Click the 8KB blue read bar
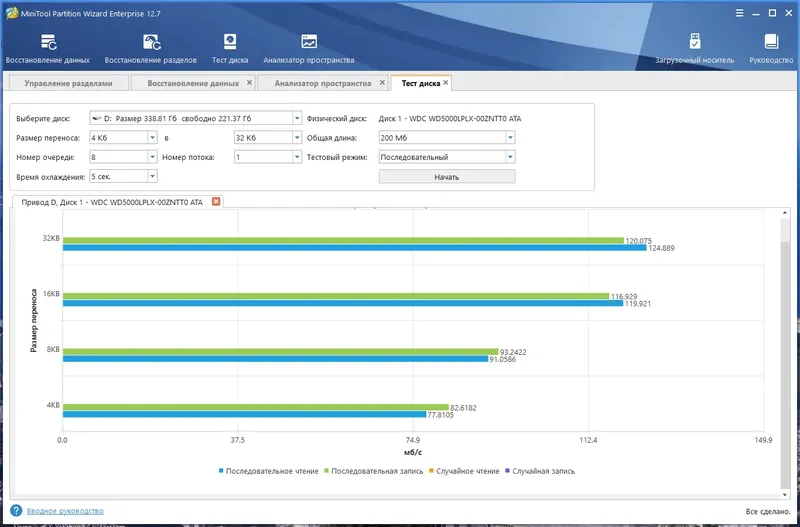Screen dimensions: 800x527 click(x=276, y=359)
